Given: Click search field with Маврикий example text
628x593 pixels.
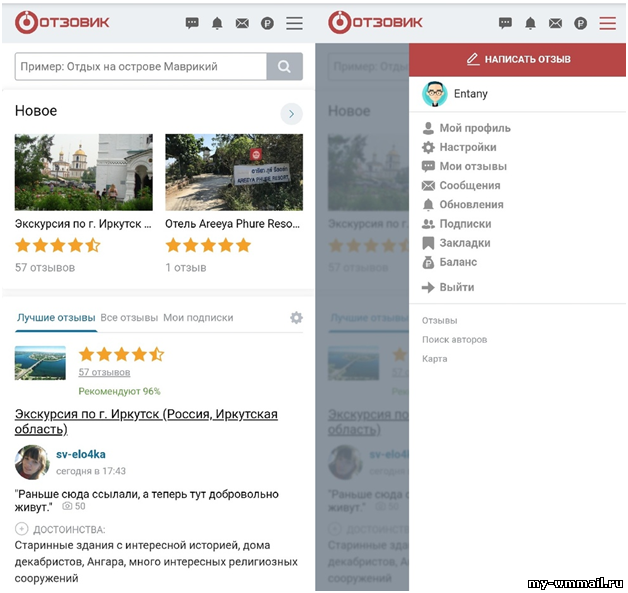Looking at the screenshot, I should [141, 66].
